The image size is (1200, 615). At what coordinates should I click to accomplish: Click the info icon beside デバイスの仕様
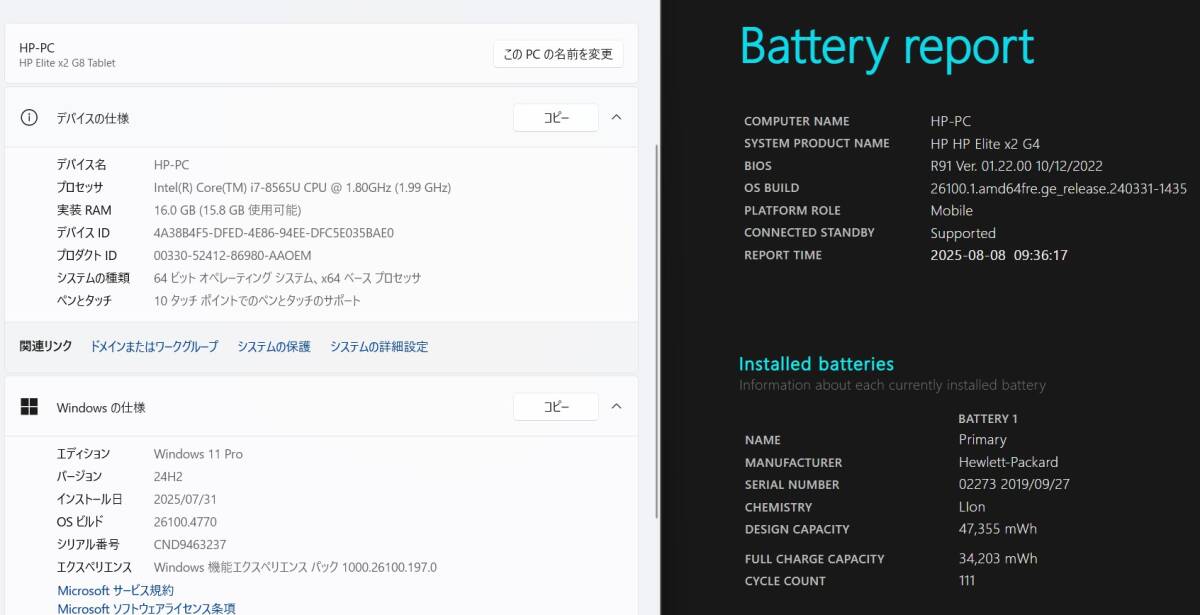coord(29,117)
